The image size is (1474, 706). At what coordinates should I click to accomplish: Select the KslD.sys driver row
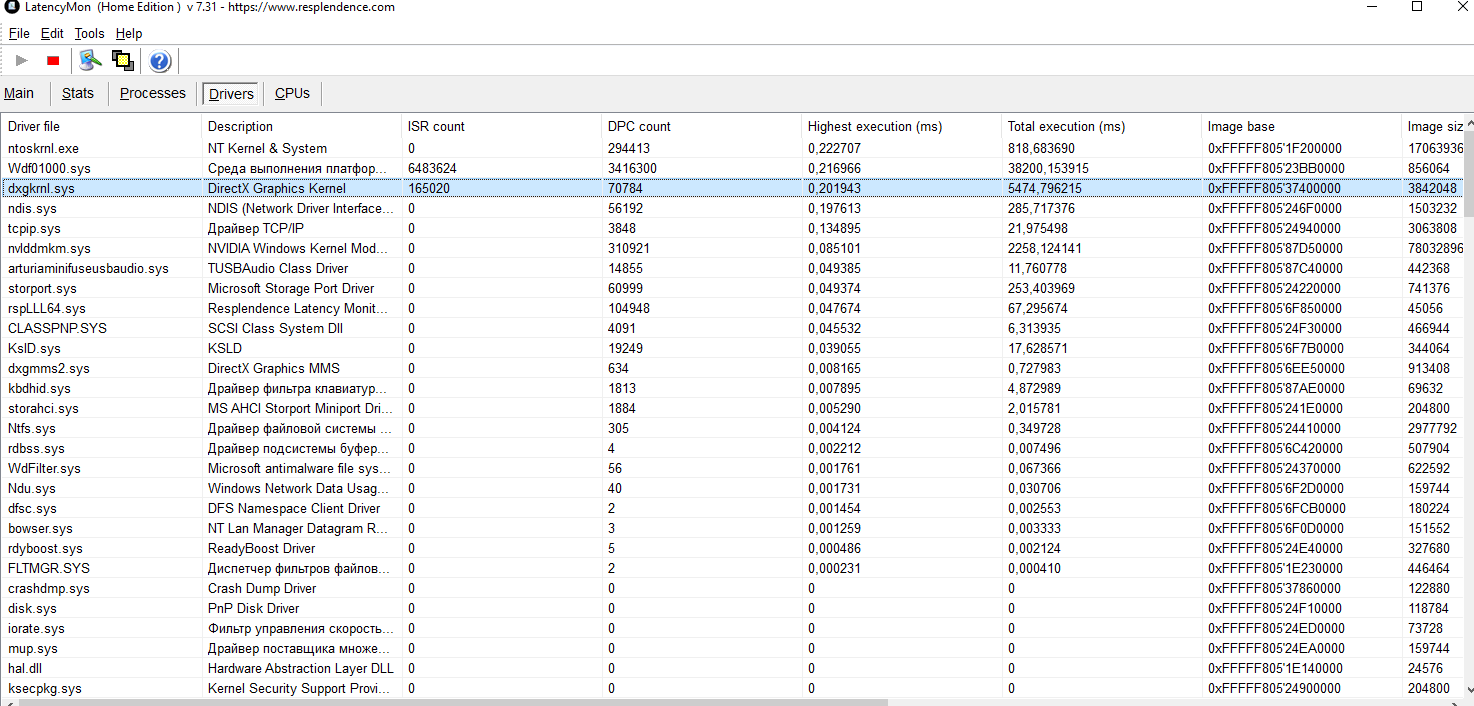[732, 348]
